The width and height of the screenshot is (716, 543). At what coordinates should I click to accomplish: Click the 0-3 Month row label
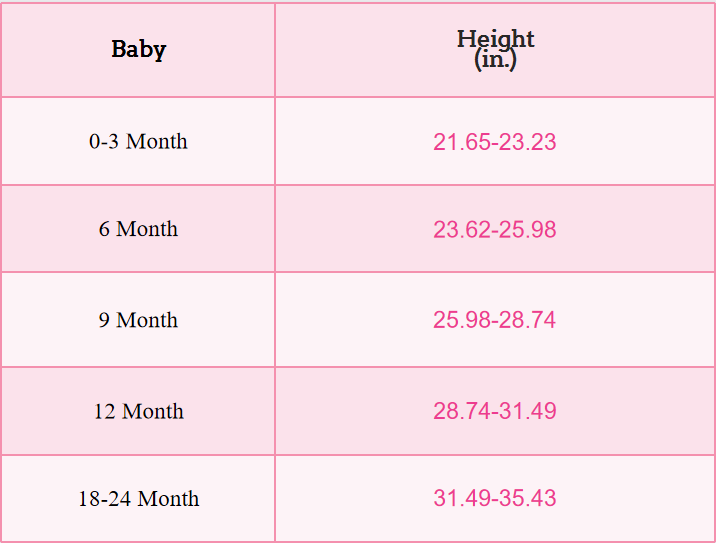(x=138, y=141)
